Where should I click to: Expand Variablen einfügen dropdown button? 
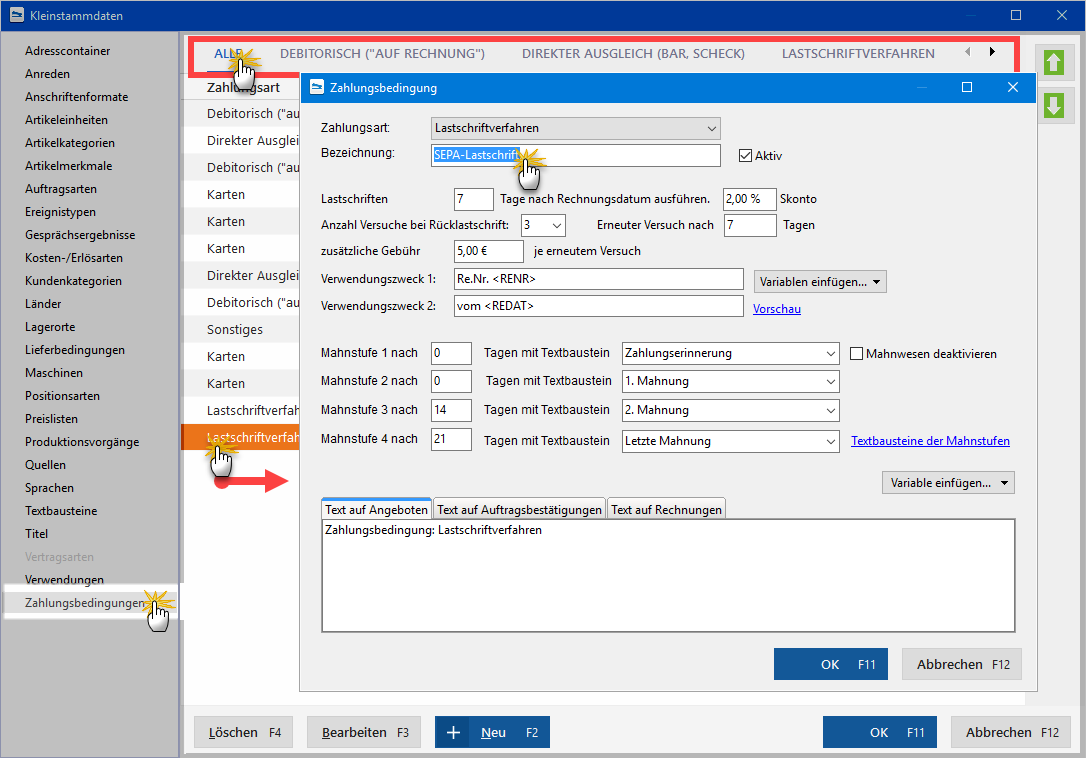click(820, 282)
